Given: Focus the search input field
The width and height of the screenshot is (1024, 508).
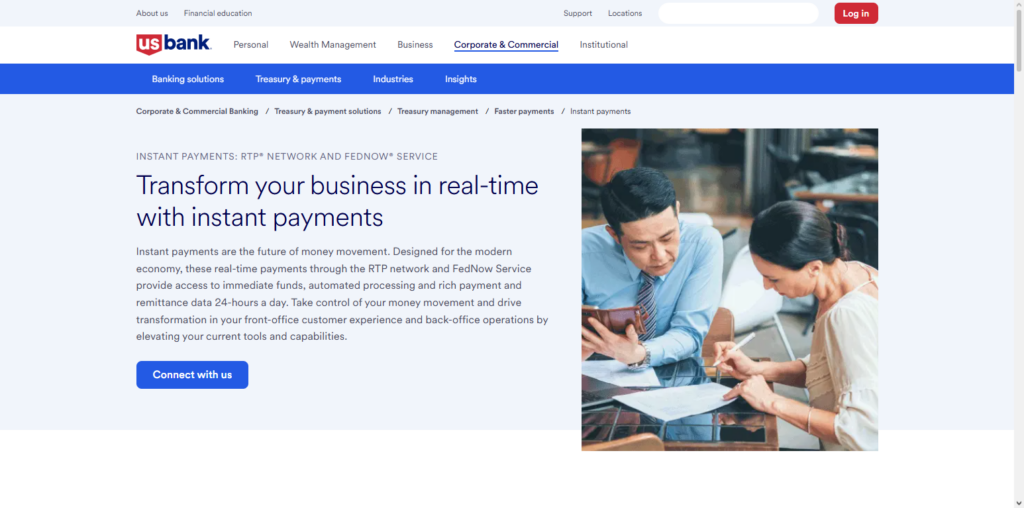Looking at the screenshot, I should tap(738, 13).
